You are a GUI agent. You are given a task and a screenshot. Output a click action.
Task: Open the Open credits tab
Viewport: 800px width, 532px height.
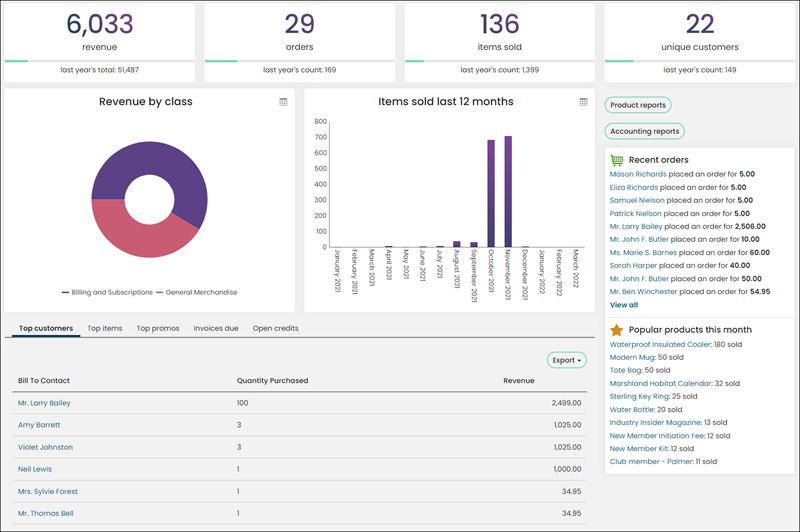tap(276, 328)
